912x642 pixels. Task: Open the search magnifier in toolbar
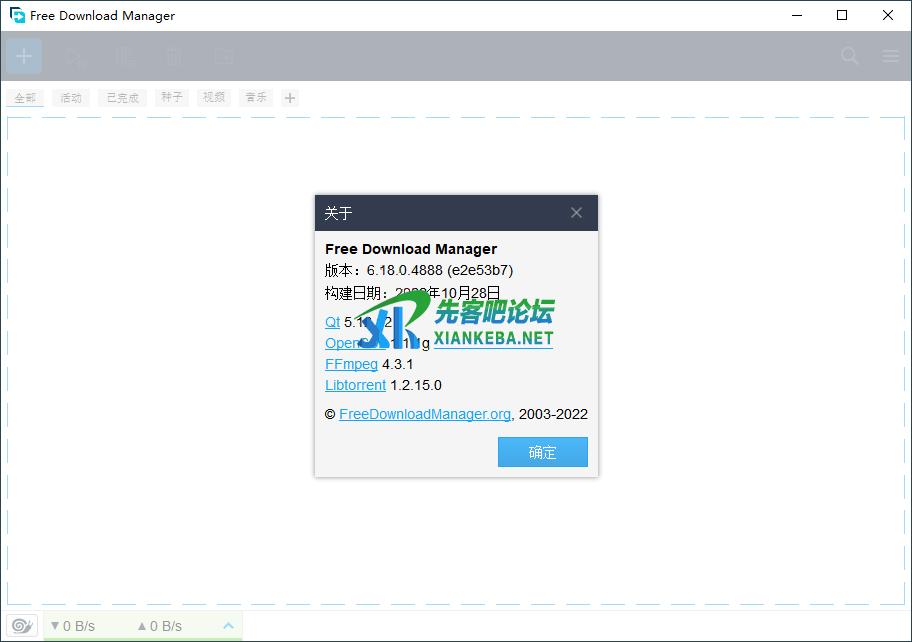coord(850,56)
